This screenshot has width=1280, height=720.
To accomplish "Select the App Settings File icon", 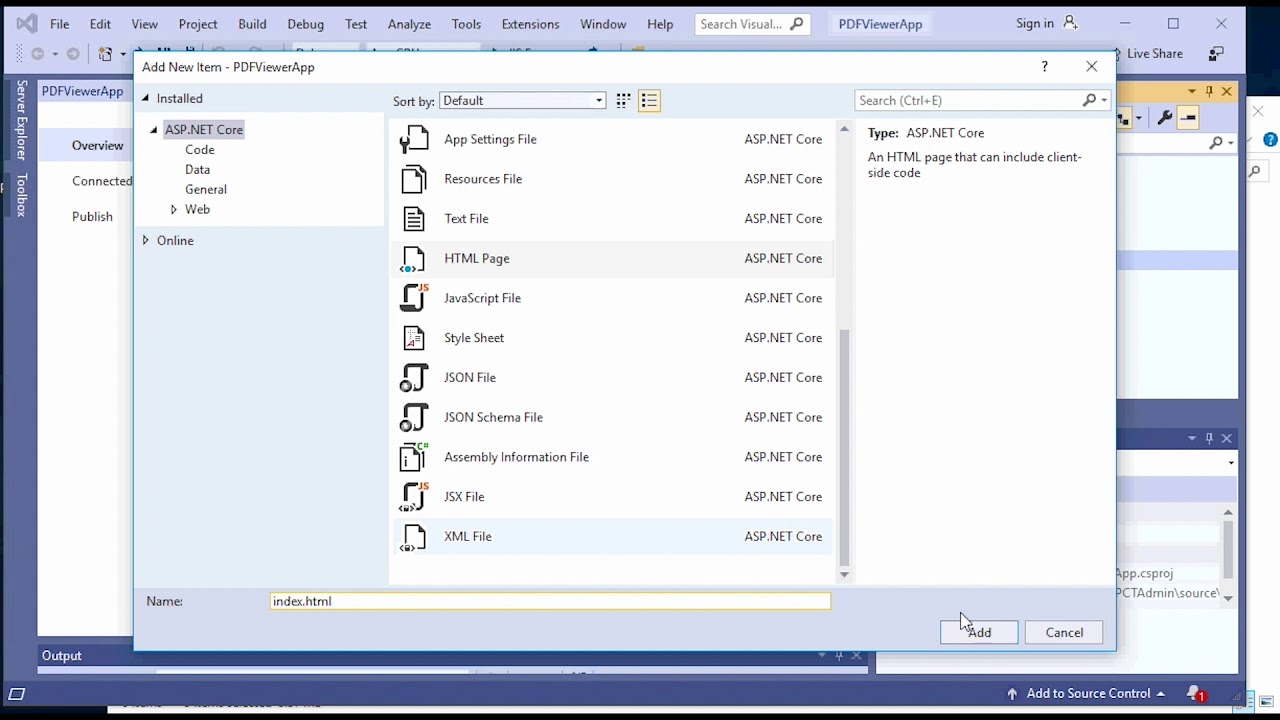I will [414, 139].
